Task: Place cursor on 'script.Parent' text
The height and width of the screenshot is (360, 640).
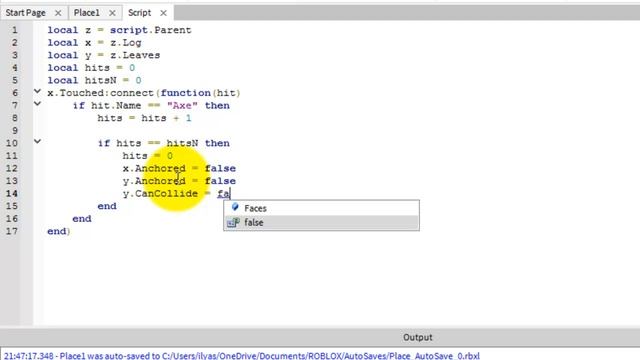Action: pyautogui.click(x=150, y=30)
